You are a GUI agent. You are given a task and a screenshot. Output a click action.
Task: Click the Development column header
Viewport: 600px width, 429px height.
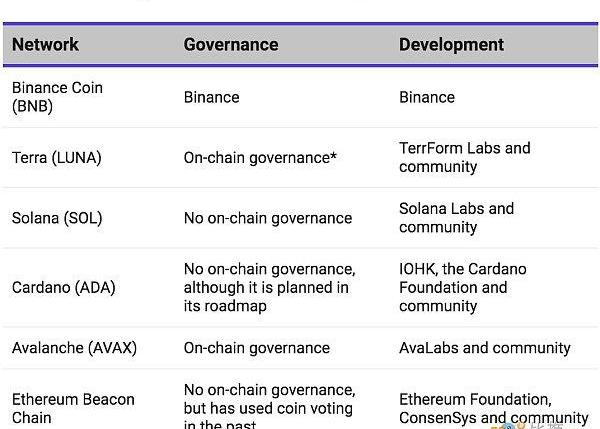click(451, 45)
